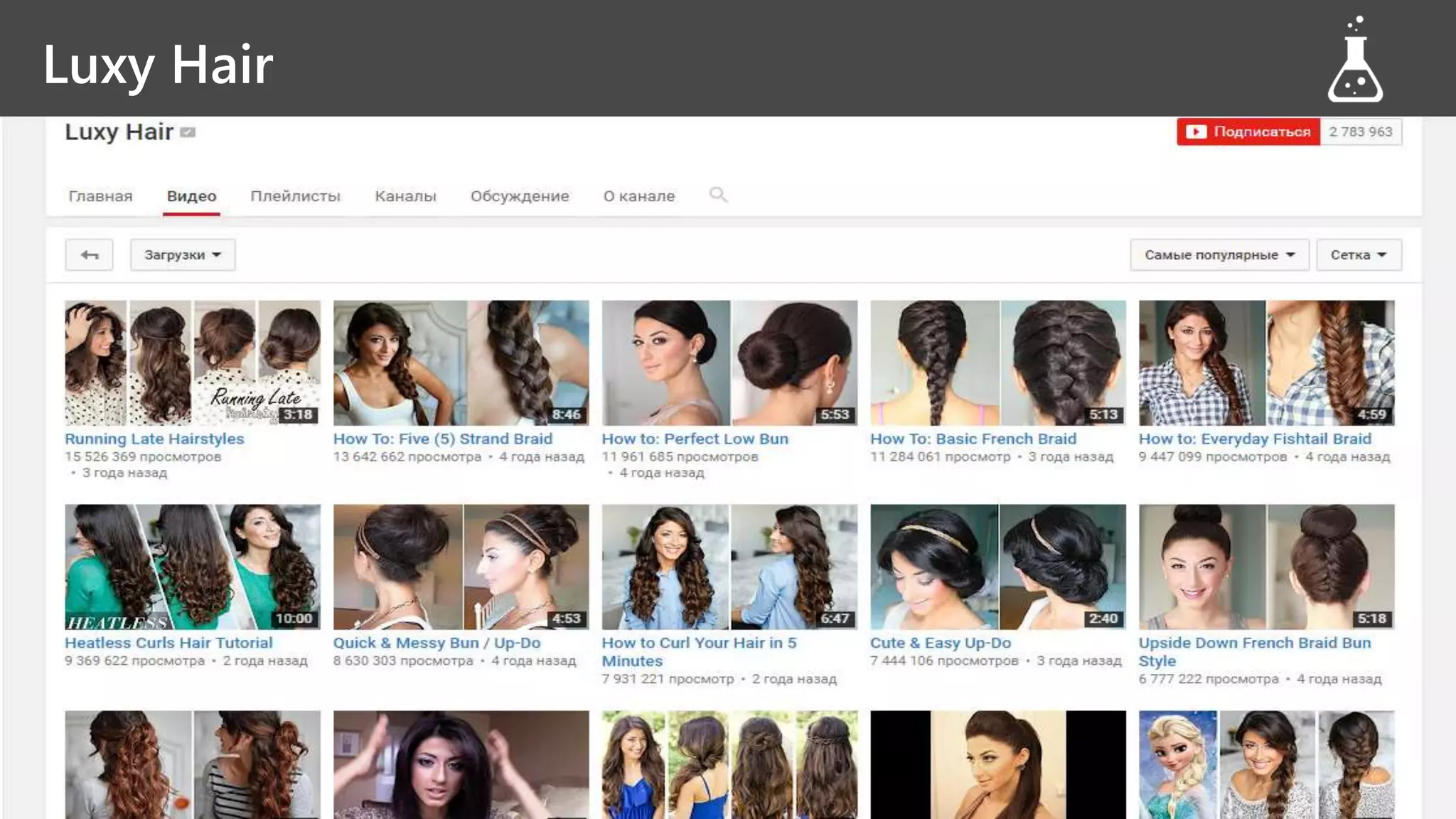
Task: Click the channel search magnifier icon
Action: tap(718, 195)
